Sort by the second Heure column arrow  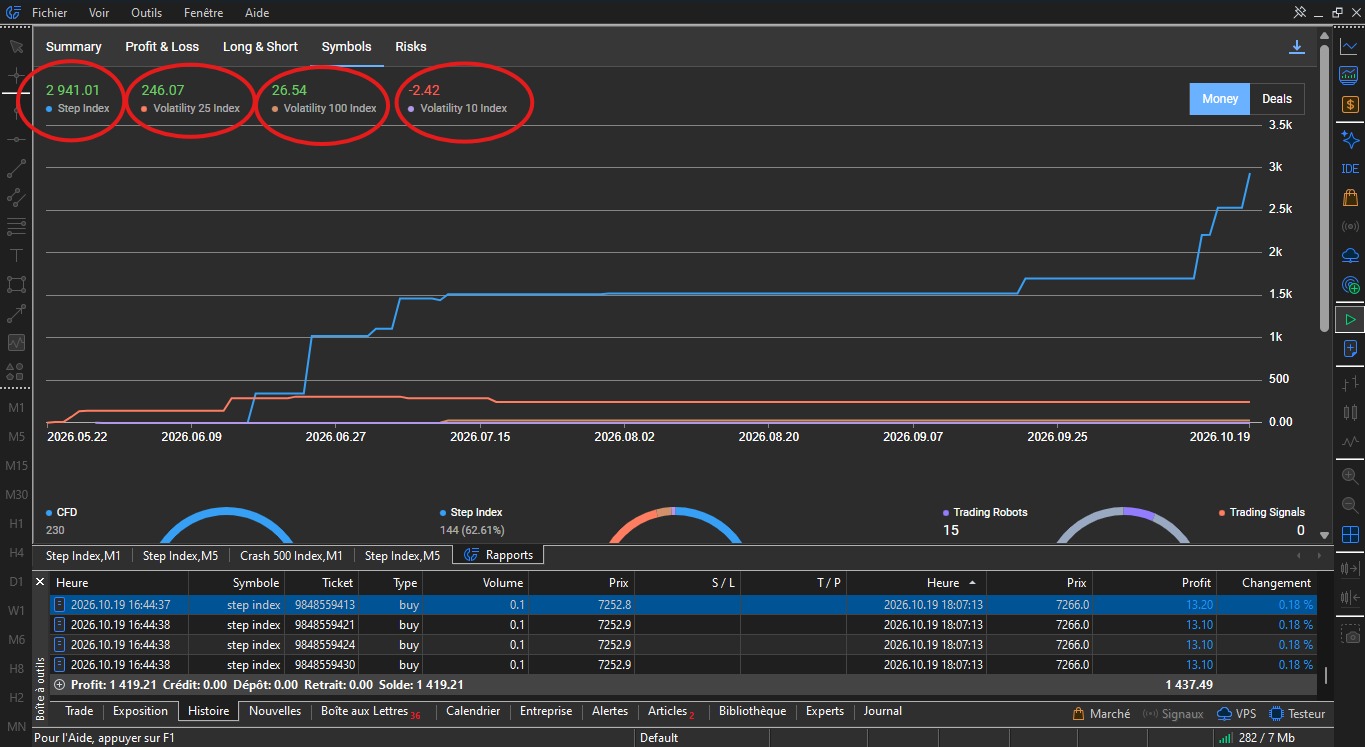(972, 583)
